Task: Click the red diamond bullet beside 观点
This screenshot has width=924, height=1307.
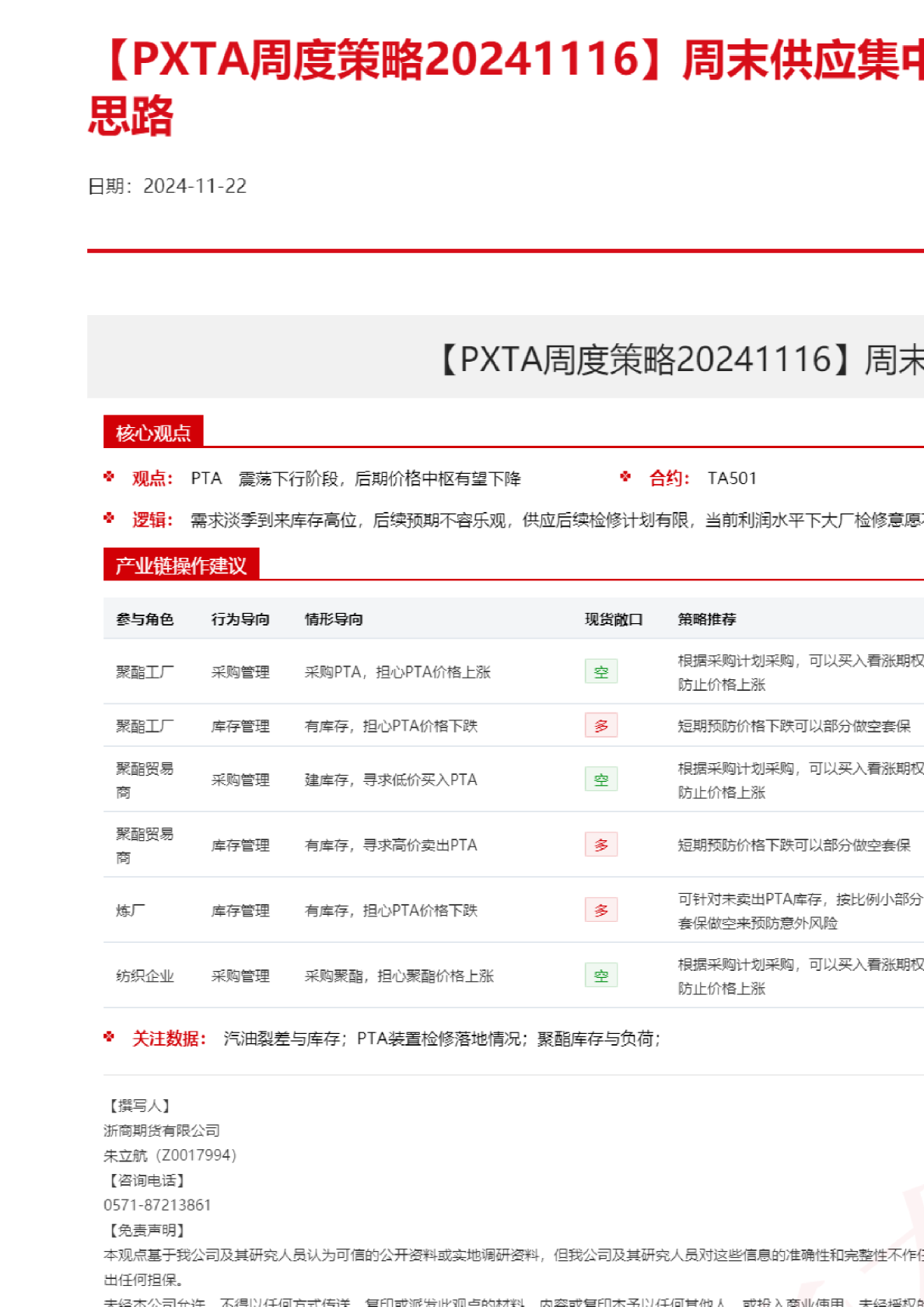Action: [x=109, y=477]
